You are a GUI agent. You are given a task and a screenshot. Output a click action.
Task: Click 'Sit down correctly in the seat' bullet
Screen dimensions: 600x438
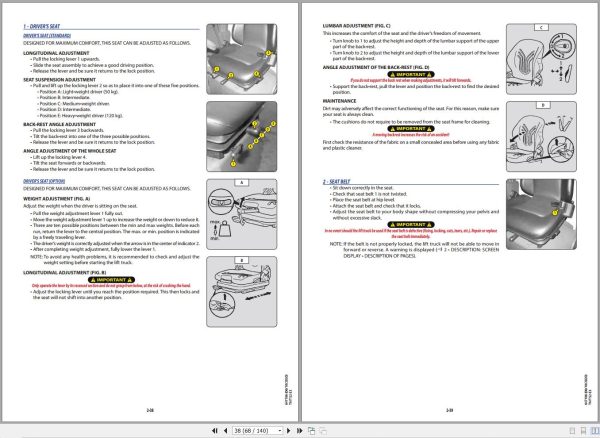pos(362,188)
